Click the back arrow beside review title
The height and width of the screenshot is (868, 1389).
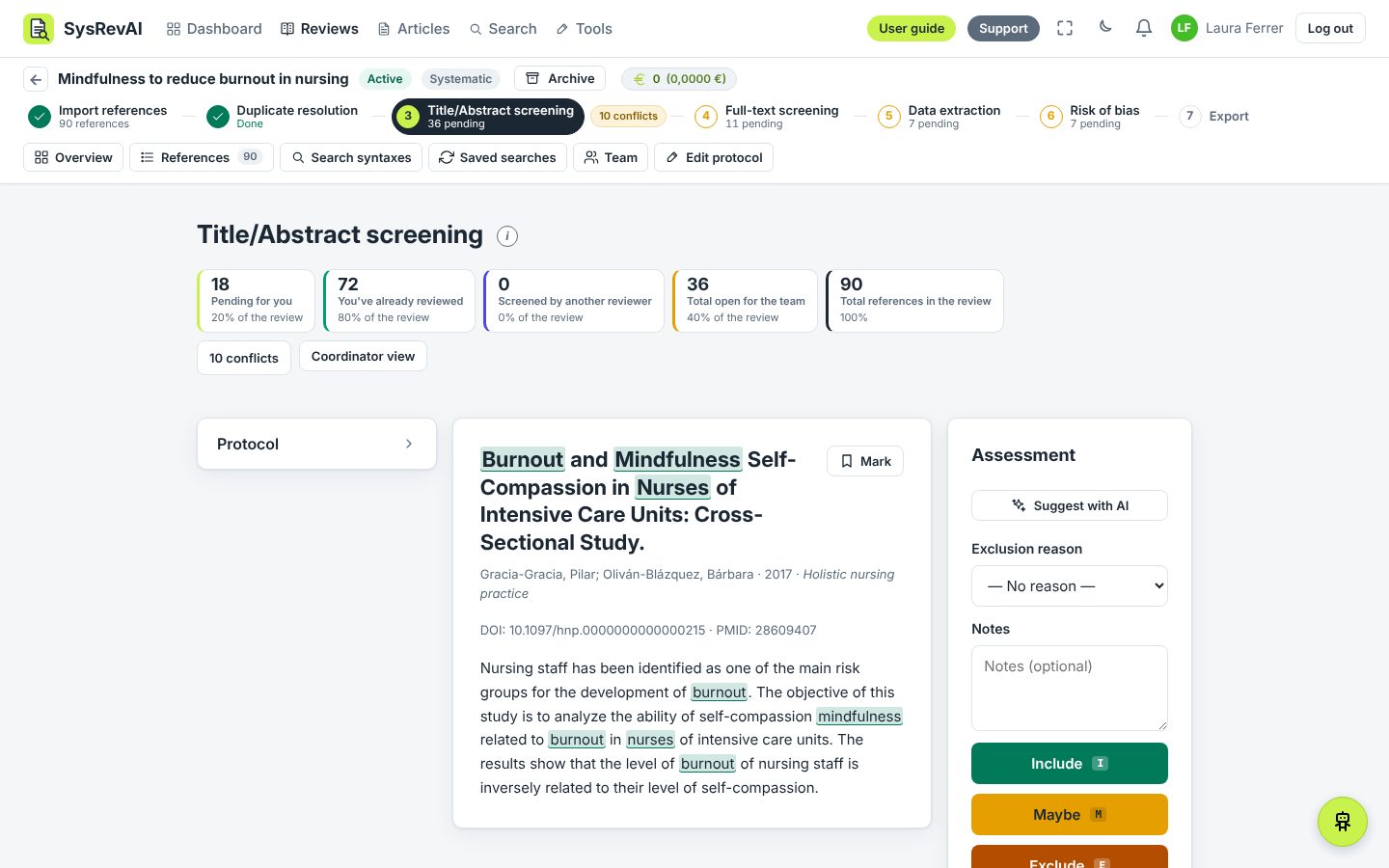click(36, 79)
